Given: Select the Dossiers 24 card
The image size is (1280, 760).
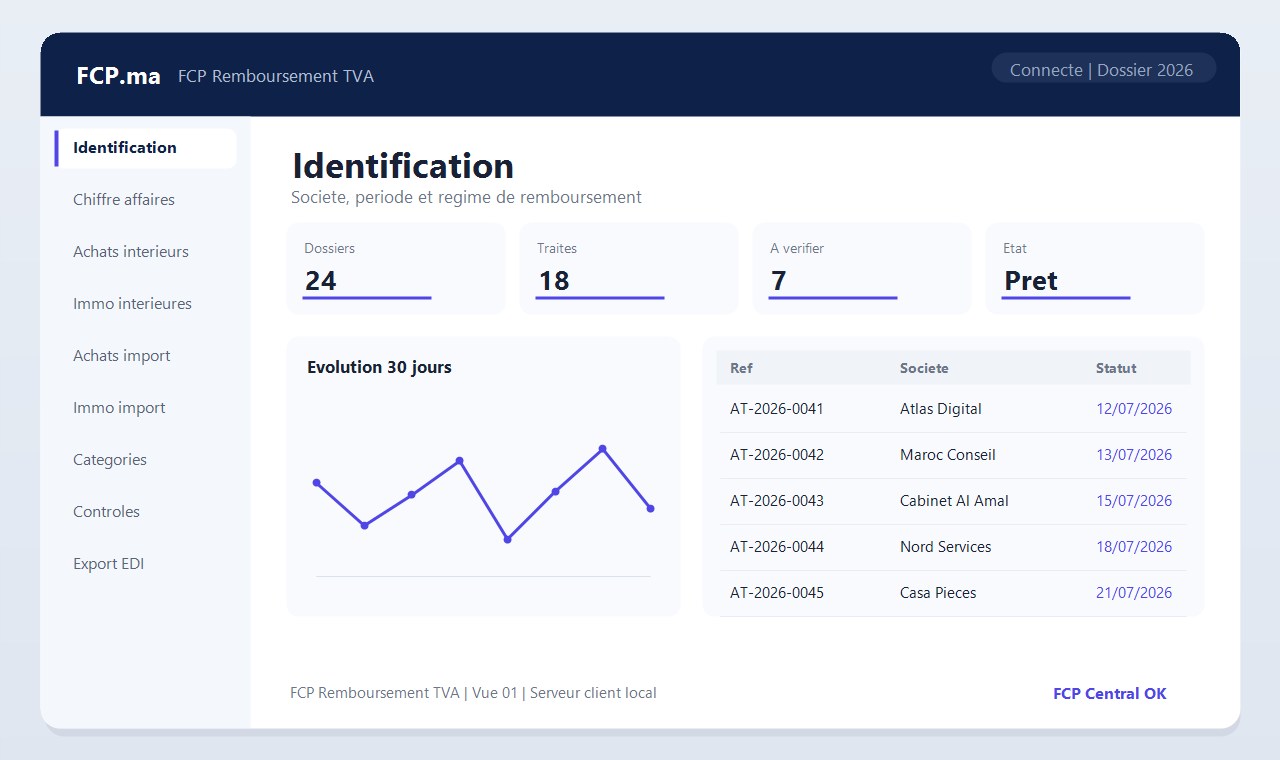Looking at the screenshot, I should 396,269.
